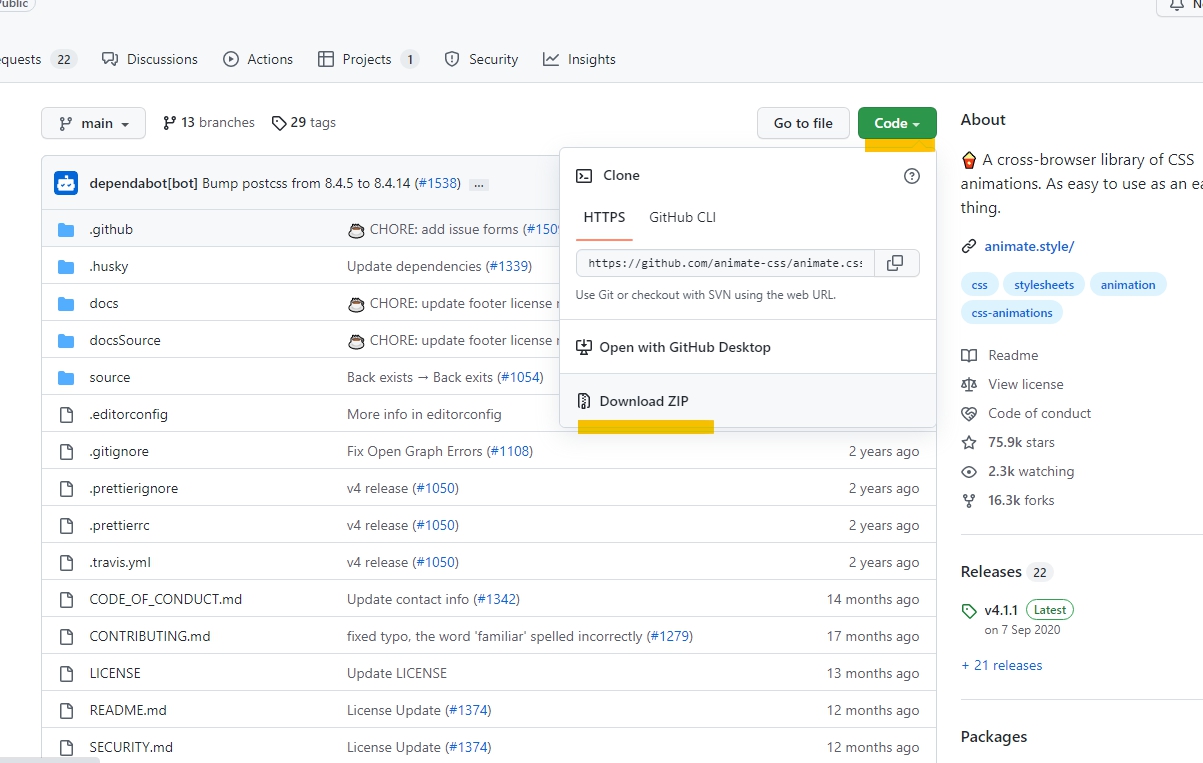Click the css topic tag
Viewport: 1203px width, 763px height.
click(x=979, y=285)
